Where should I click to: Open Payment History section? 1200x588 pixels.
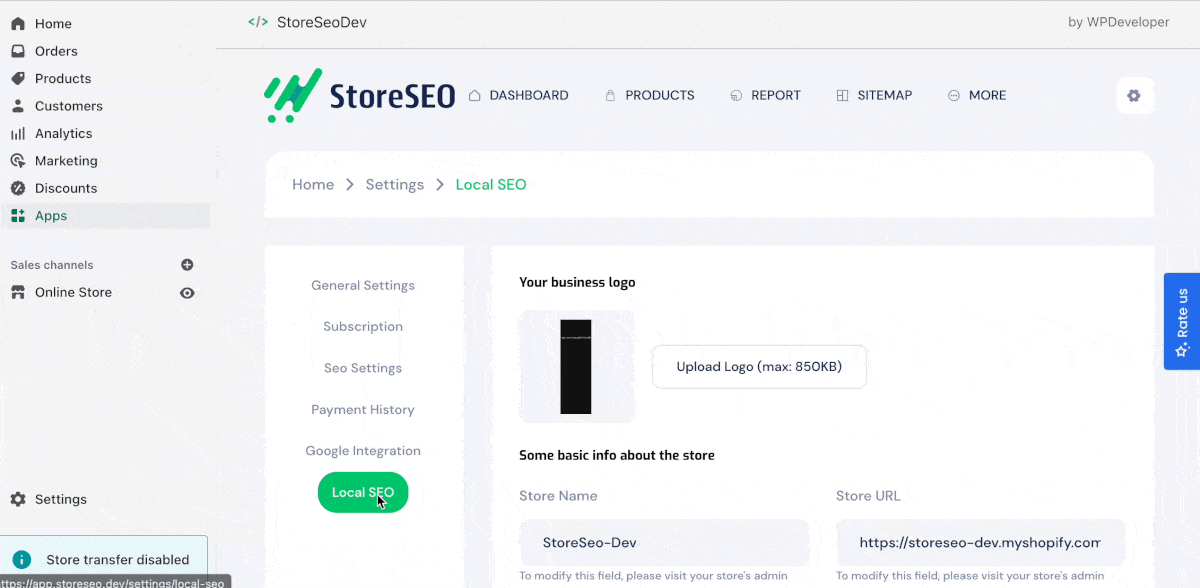[x=363, y=409]
